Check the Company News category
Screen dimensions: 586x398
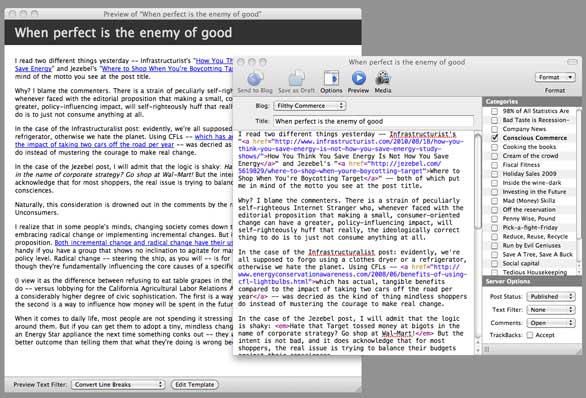click(x=494, y=129)
